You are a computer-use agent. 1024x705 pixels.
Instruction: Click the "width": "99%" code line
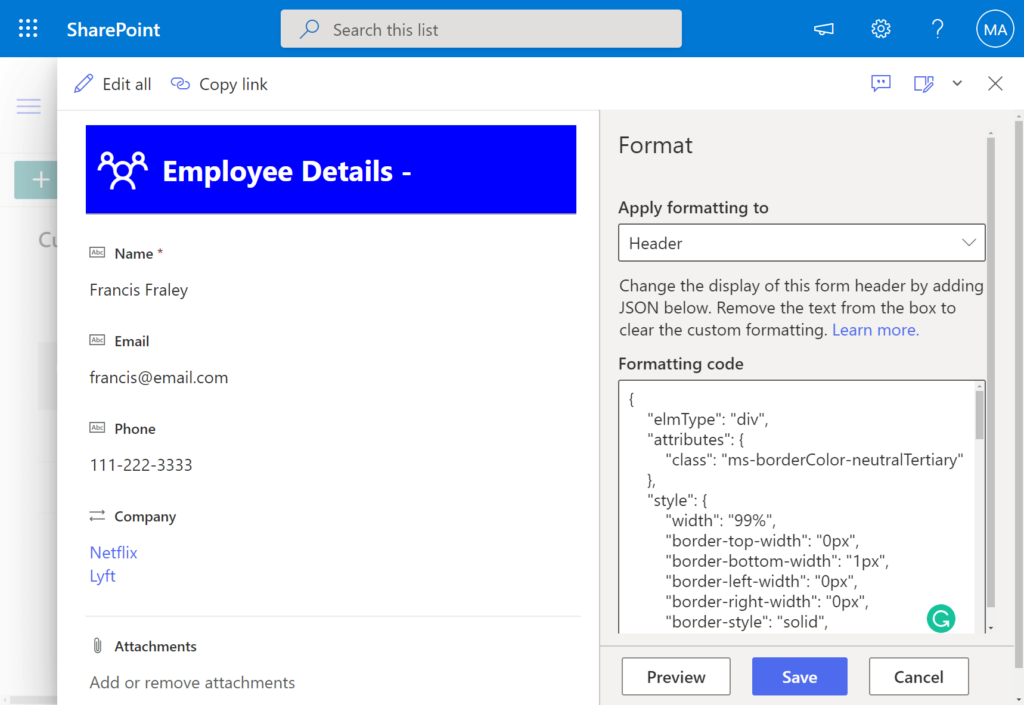(720, 520)
